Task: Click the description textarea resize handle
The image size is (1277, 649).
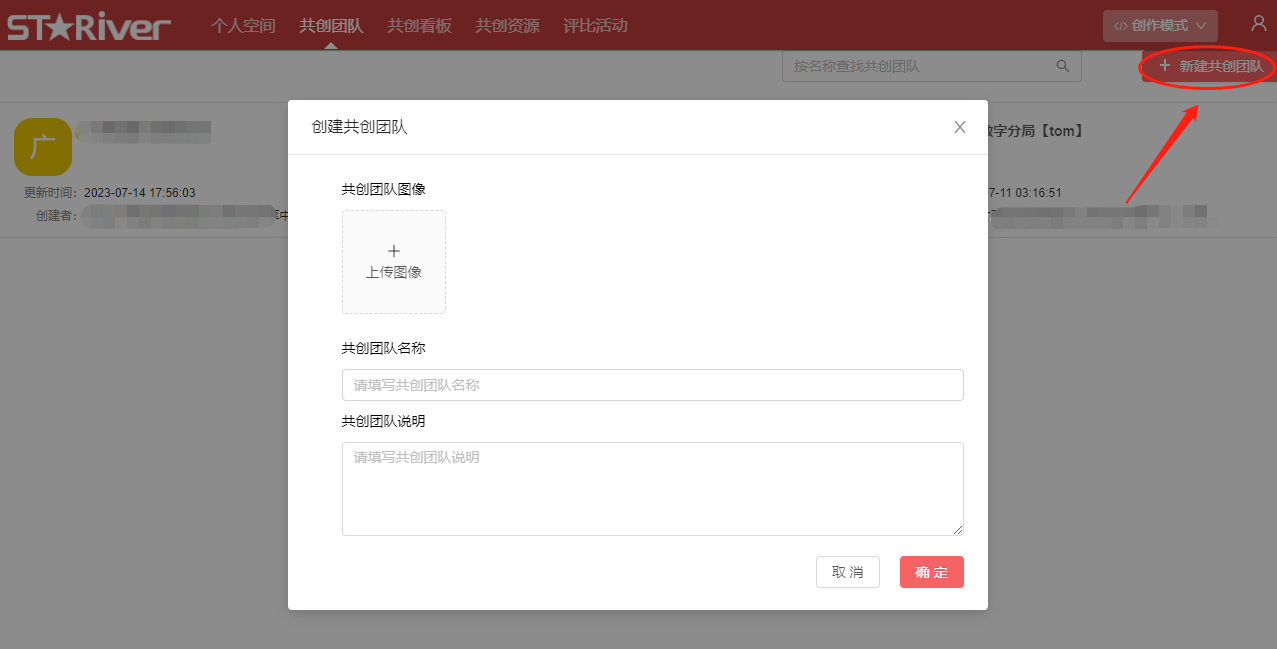Action: click(x=958, y=530)
